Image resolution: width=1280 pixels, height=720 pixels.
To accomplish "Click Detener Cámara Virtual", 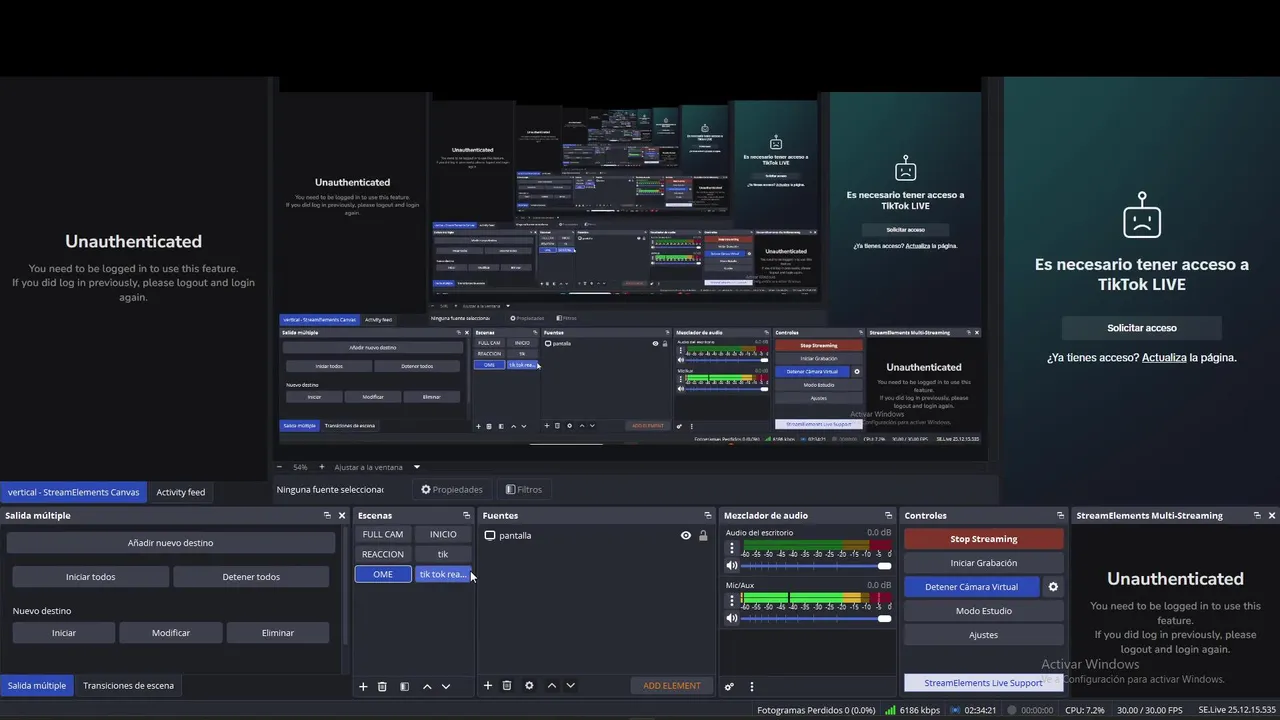I will pos(971,587).
